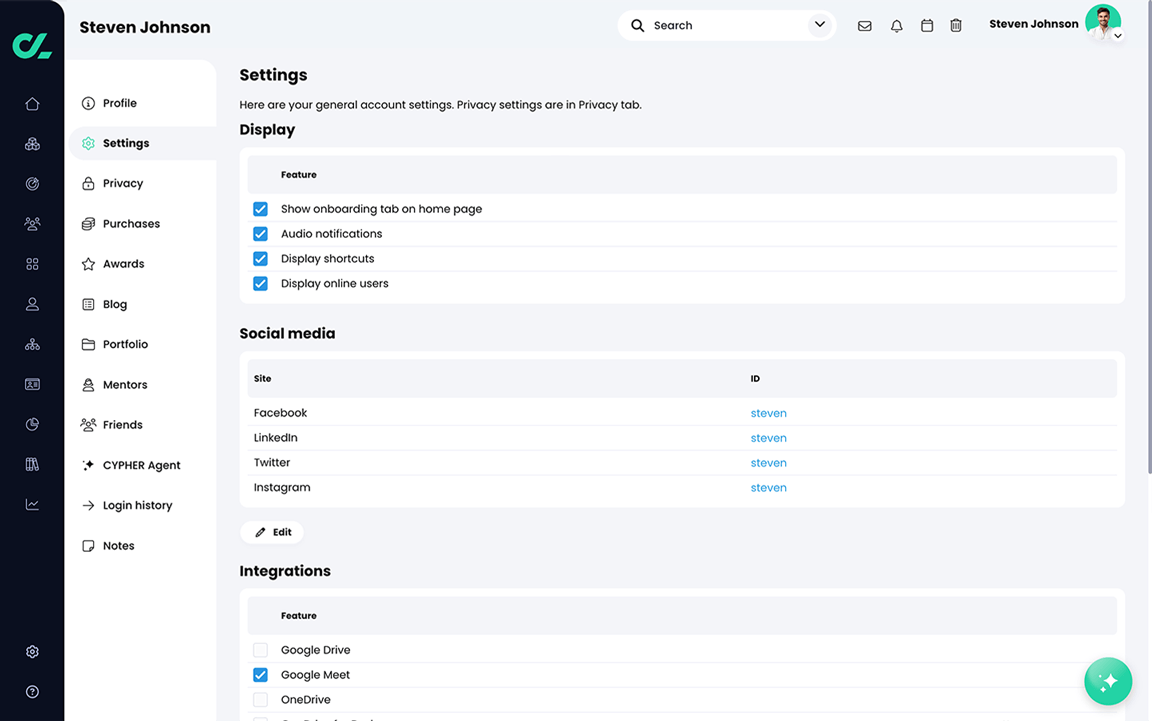Screen dimensions: 1152x721
Task: Click the stacked cubes icon in left rail
Action: coord(32,144)
